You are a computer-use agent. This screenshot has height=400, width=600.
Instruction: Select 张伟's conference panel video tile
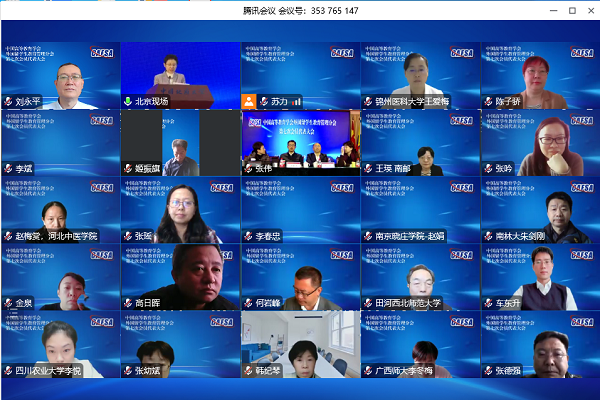point(300,140)
